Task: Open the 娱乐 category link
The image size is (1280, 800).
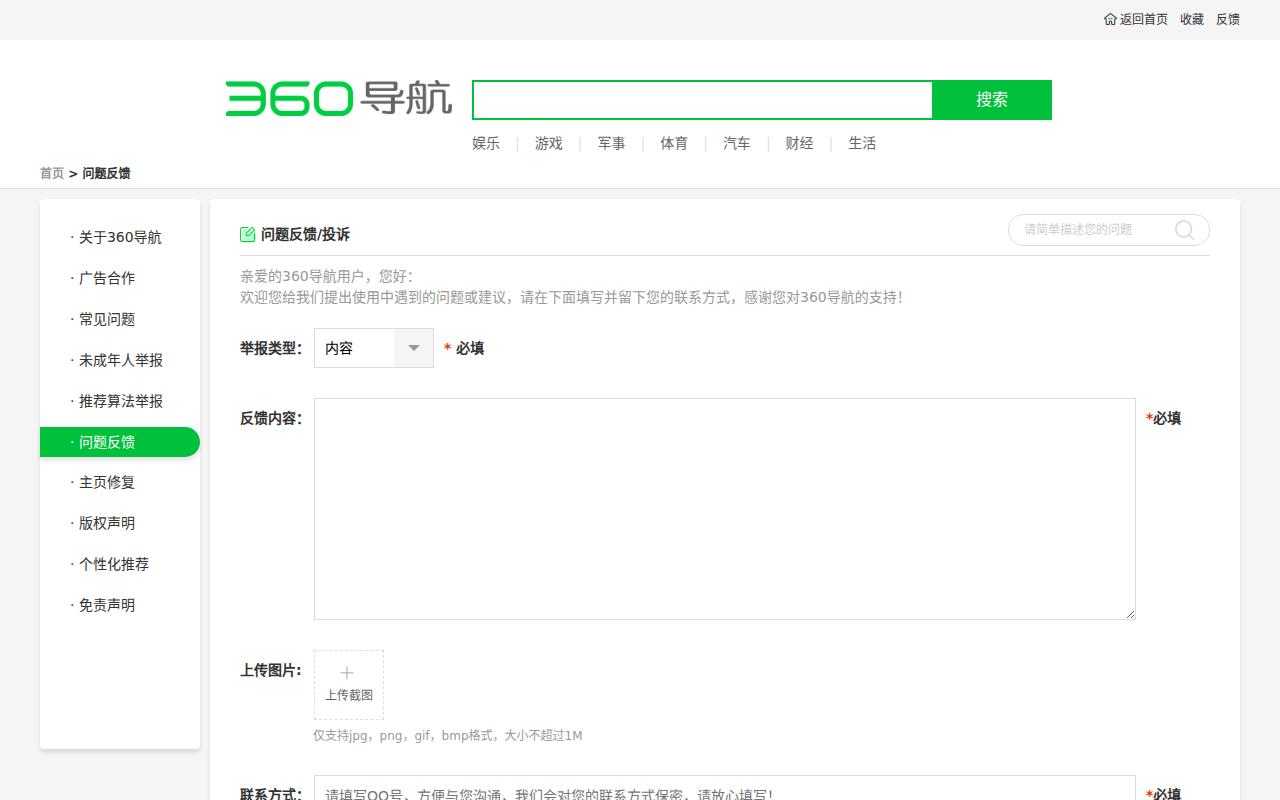Action: 486,143
